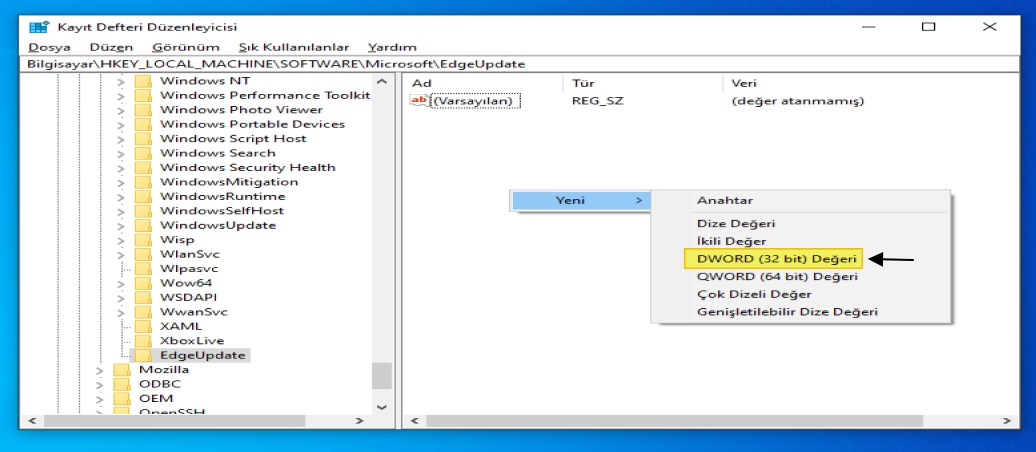Screen dimensions: 1036x452
Task: Click the WindowsMitigation folder icon
Action: 143,182
